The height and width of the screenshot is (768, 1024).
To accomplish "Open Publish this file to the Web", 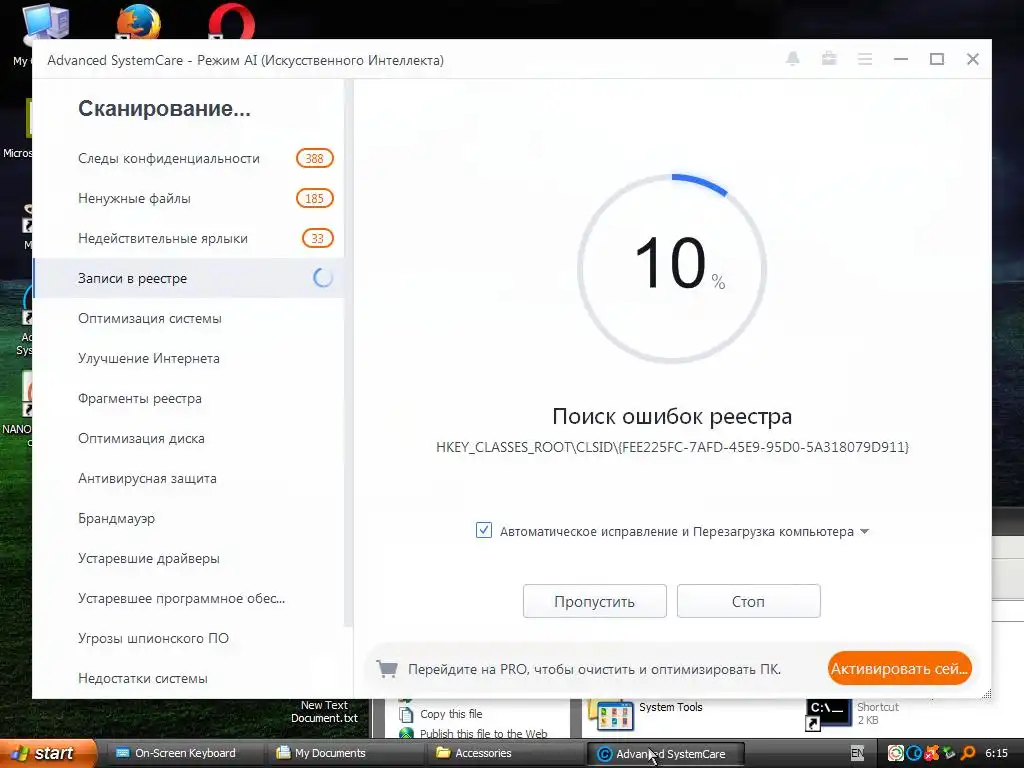I will [483, 733].
